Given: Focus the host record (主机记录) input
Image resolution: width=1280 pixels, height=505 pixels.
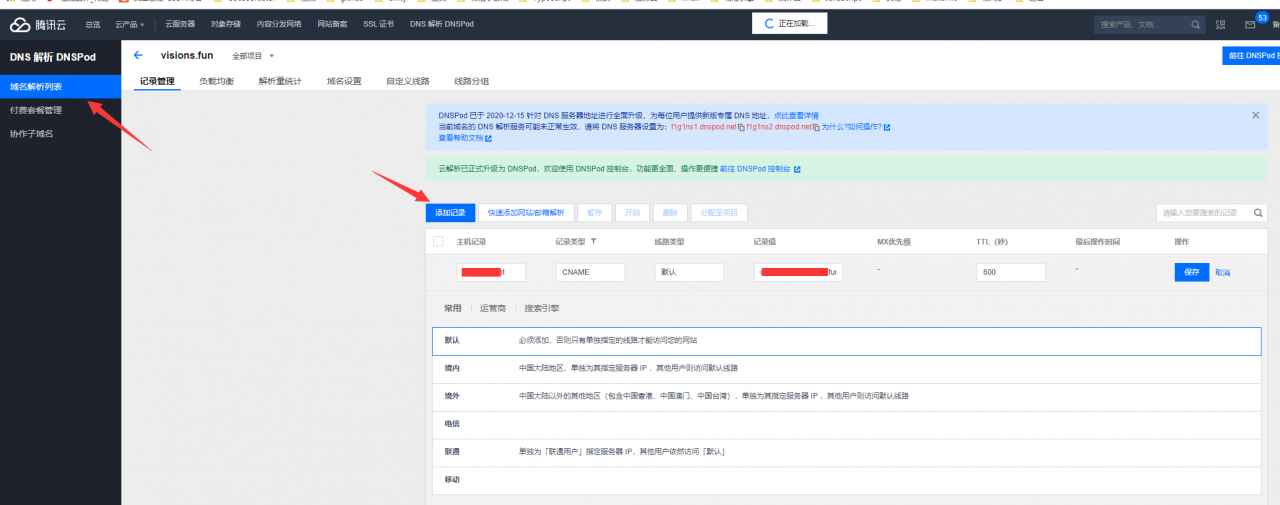Looking at the screenshot, I should pos(491,272).
